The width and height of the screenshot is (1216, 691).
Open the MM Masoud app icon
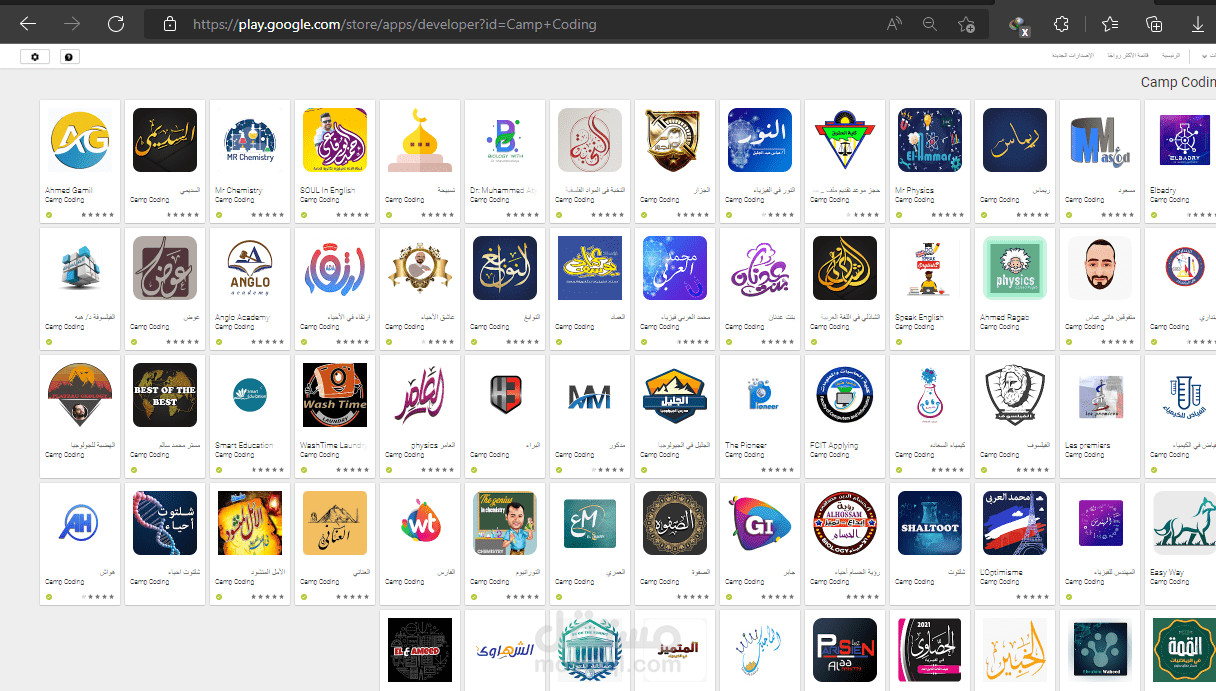pyautogui.click(x=1100, y=140)
